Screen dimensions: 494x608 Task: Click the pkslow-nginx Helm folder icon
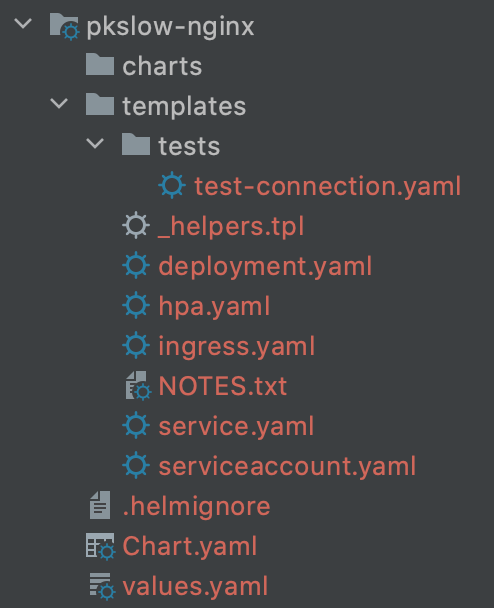click(64, 26)
